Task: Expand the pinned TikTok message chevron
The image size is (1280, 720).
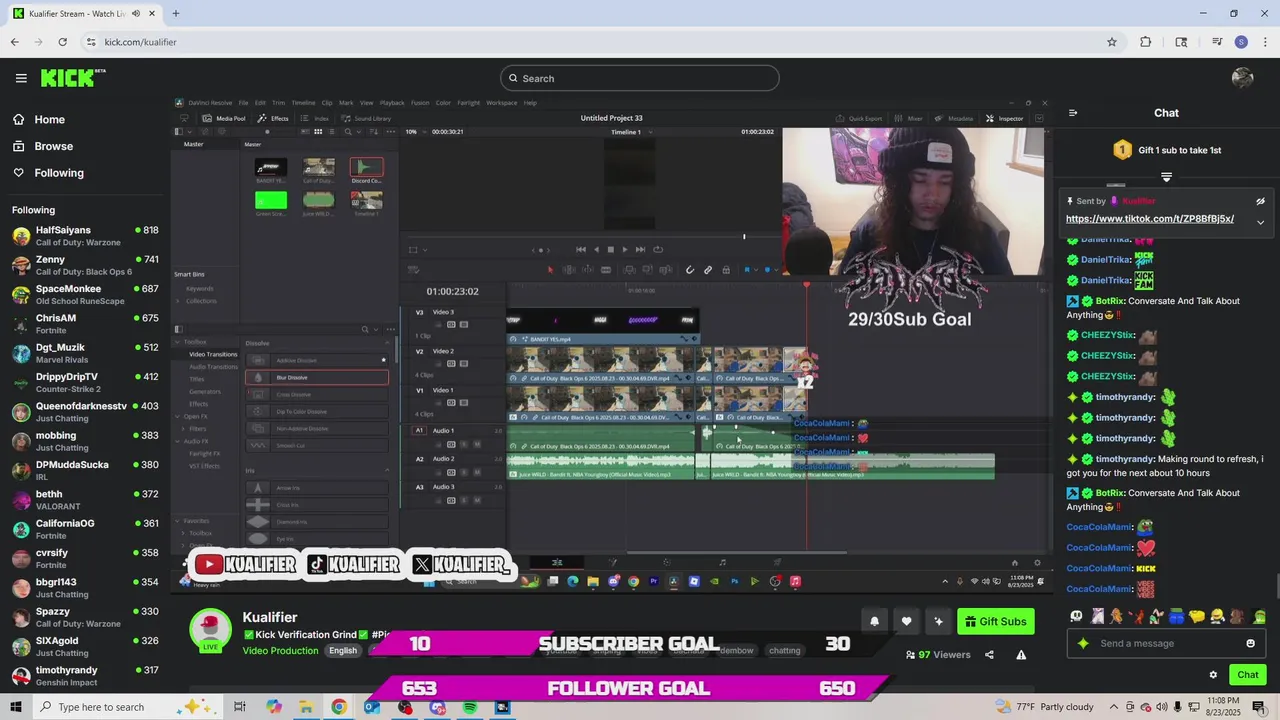Action: coord(1260,222)
